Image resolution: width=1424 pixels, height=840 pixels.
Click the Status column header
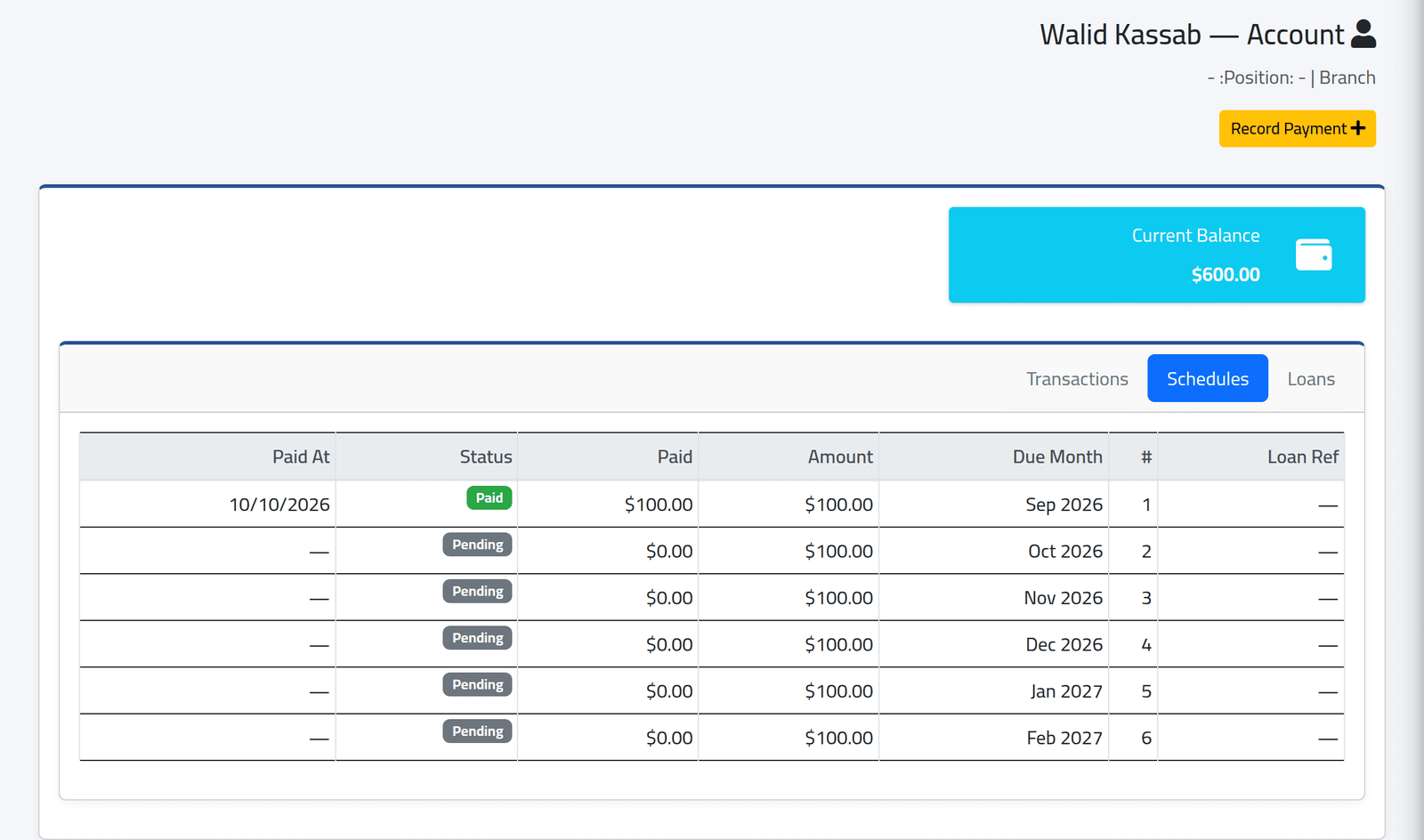tap(486, 456)
